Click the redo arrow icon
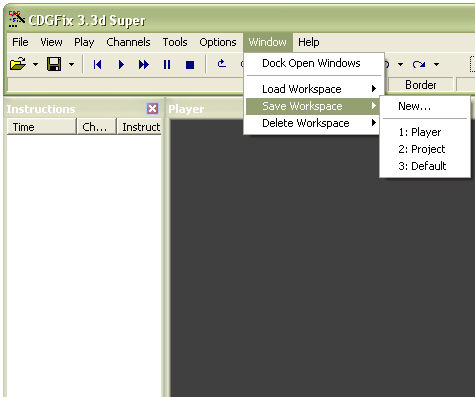This screenshot has height=397, width=475. [419, 64]
